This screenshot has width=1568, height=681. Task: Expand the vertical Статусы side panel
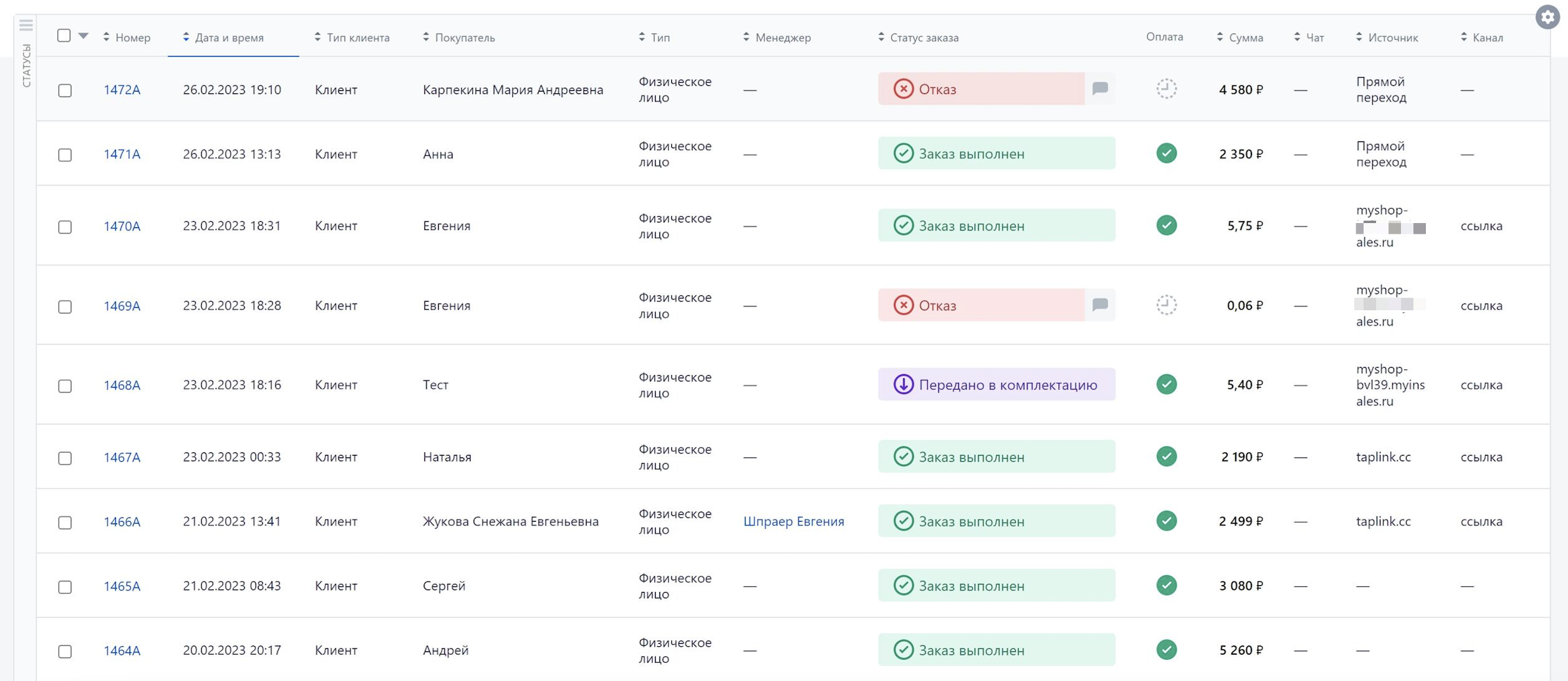coord(26,65)
